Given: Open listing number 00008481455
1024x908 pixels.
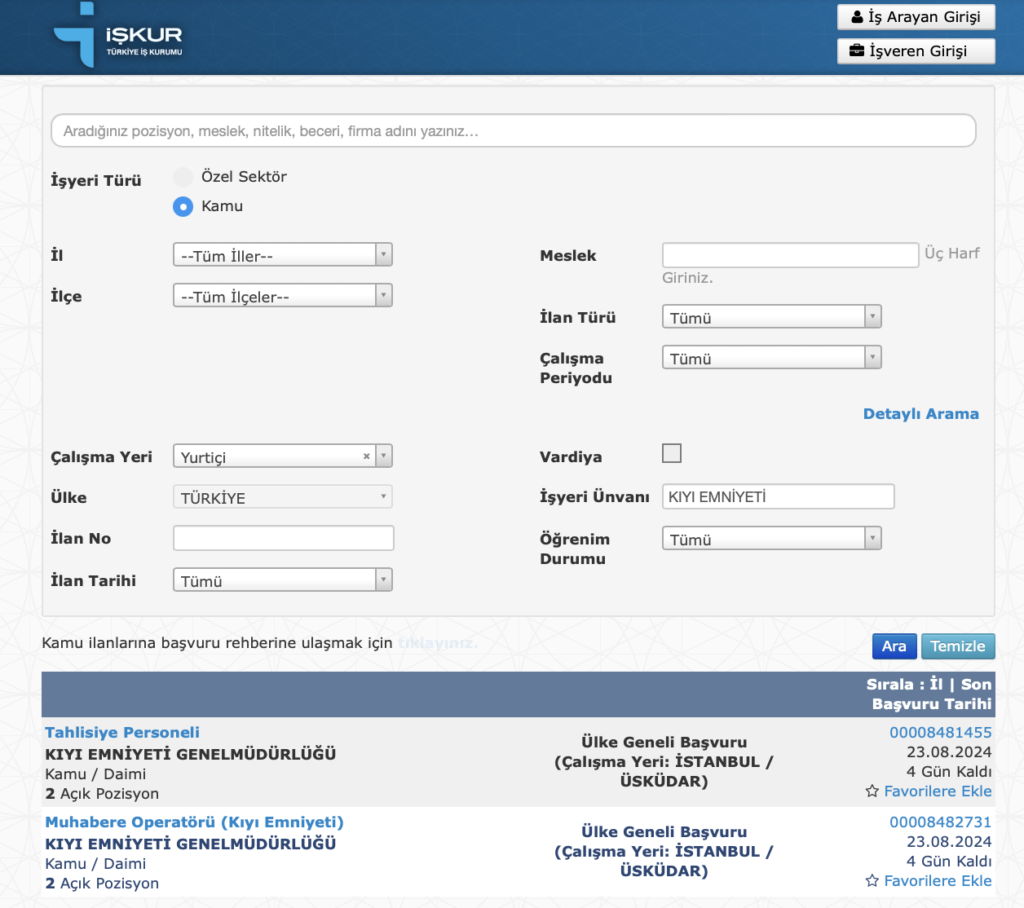Looking at the screenshot, I should coord(940,732).
